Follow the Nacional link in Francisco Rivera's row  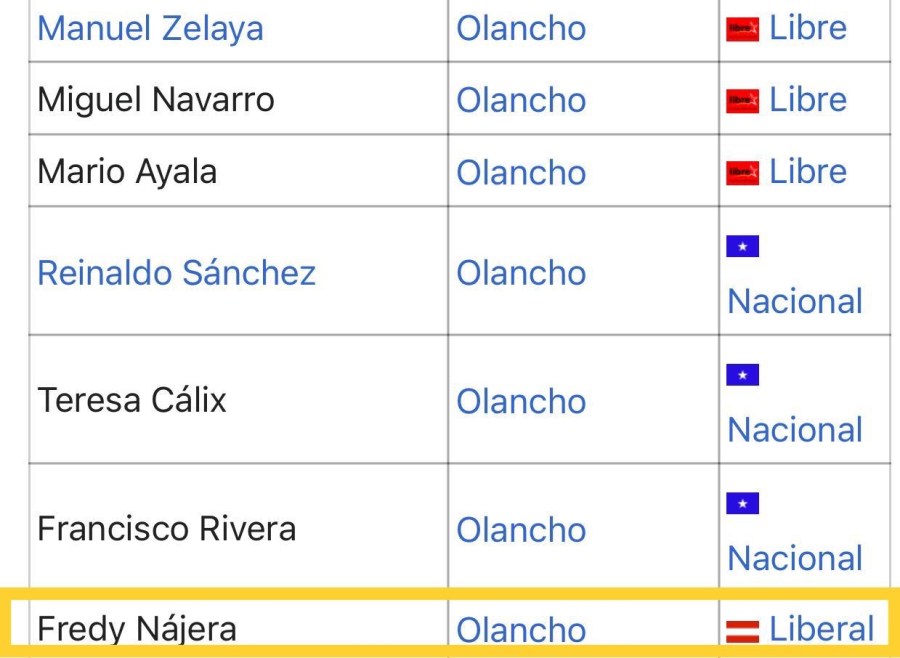[x=794, y=558]
